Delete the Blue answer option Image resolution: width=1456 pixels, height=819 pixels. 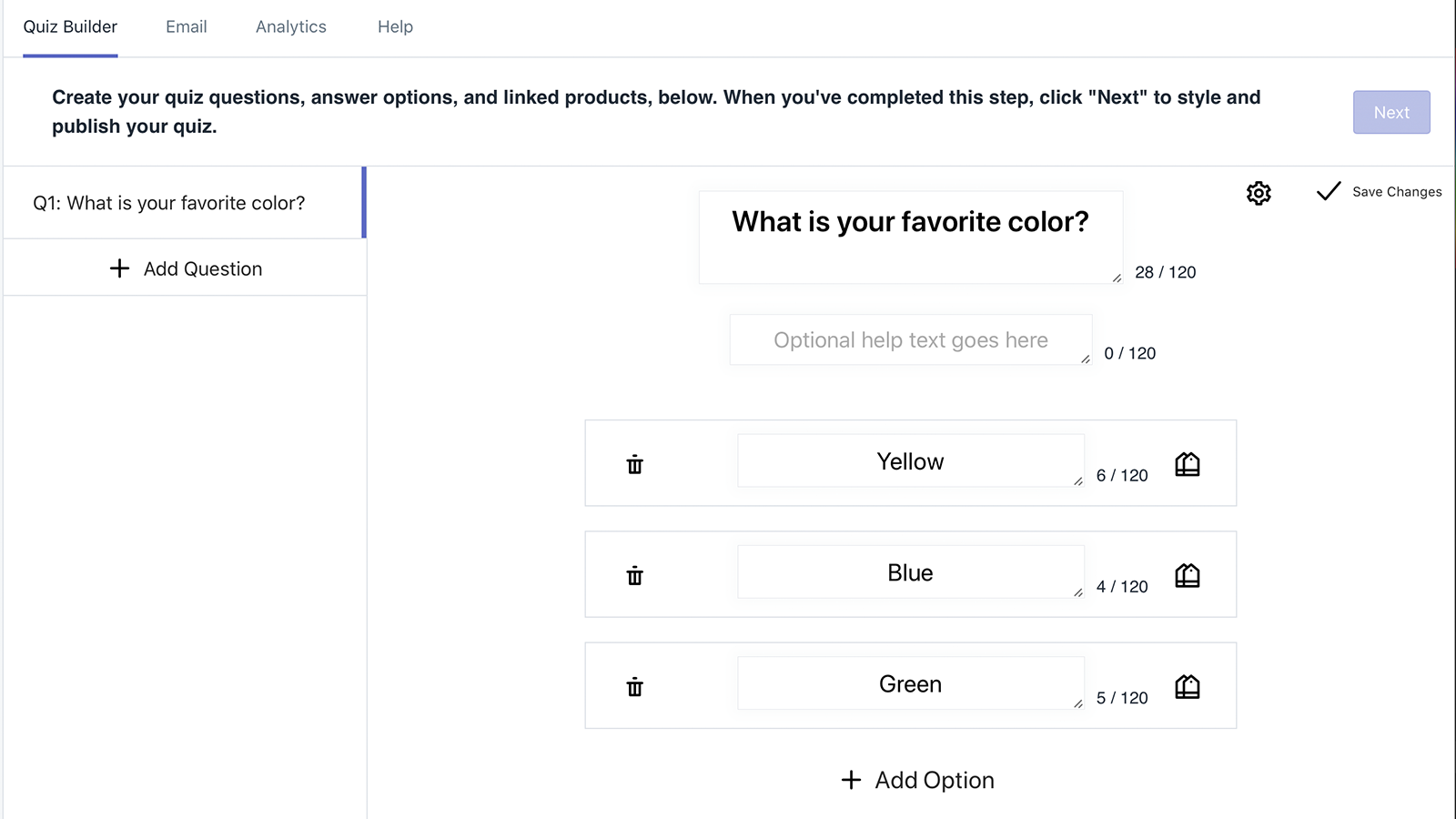[x=634, y=576]
